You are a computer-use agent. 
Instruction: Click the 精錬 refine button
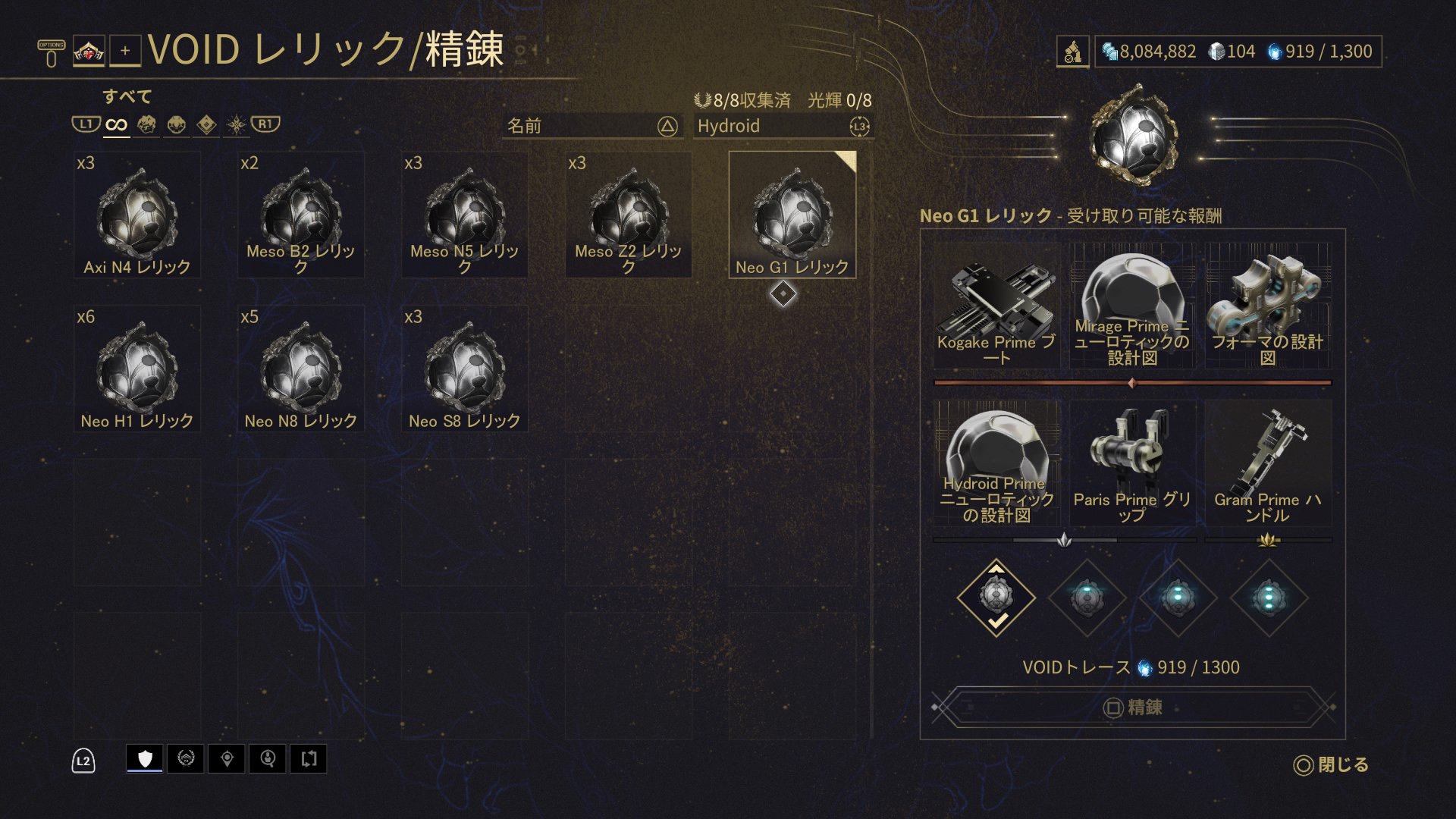[1133, 708]
